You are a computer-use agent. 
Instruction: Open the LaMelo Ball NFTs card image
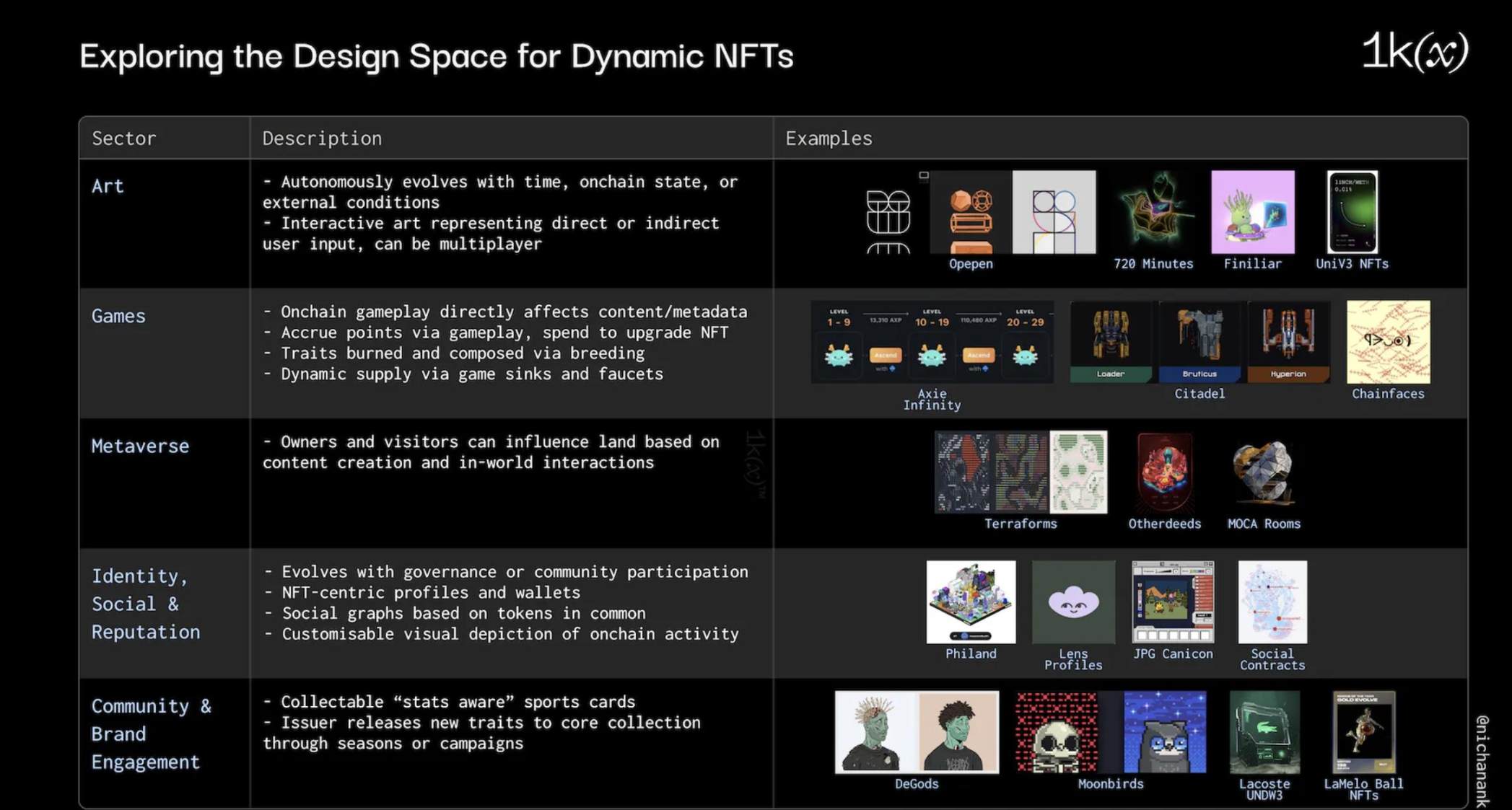click(x=1364, y=732)
